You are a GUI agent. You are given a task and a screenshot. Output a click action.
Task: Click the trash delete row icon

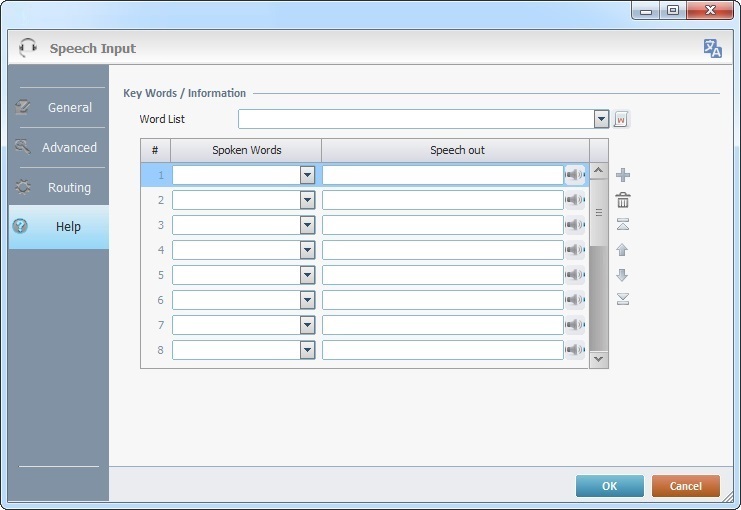coord(623,200)
